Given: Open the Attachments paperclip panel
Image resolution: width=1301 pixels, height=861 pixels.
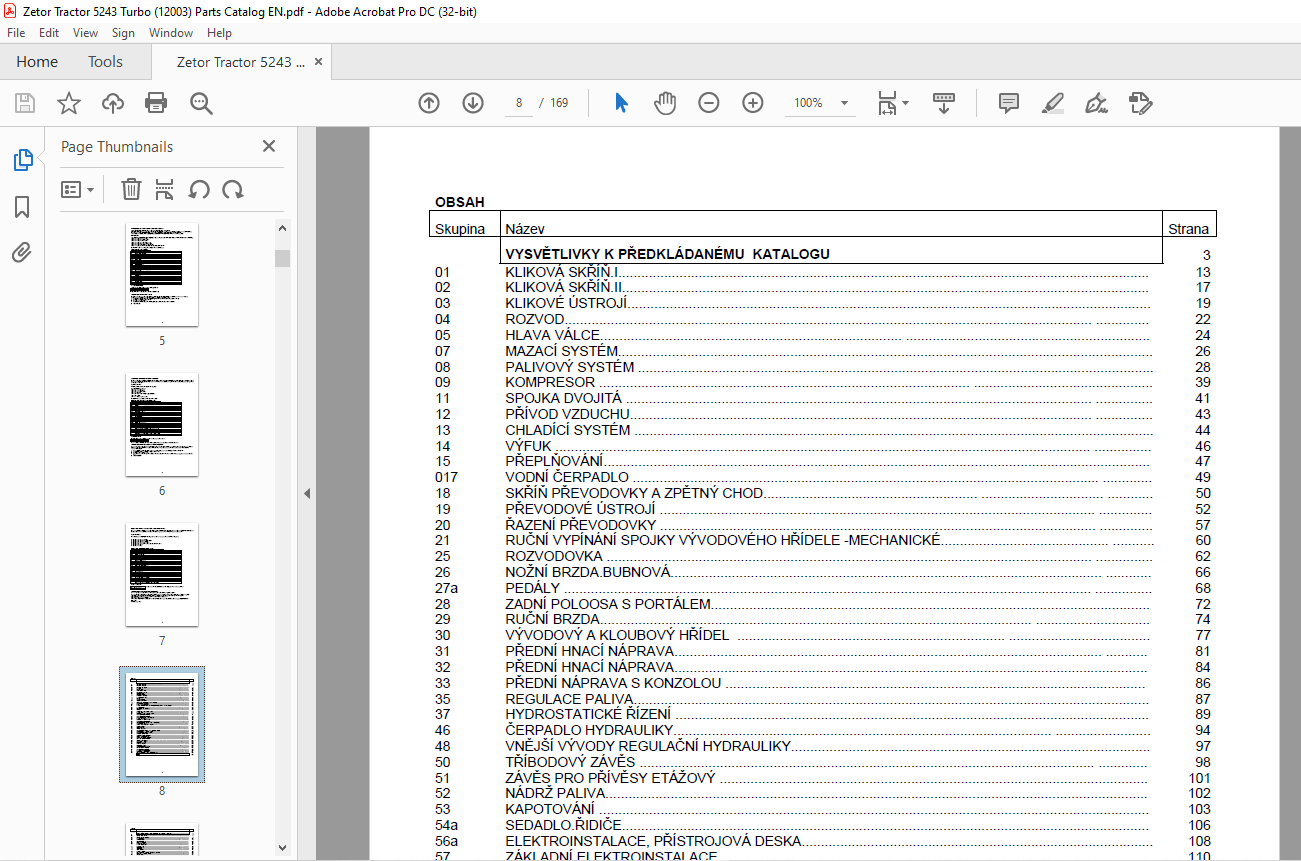Looking at the screenshot, I should point(22,252).
